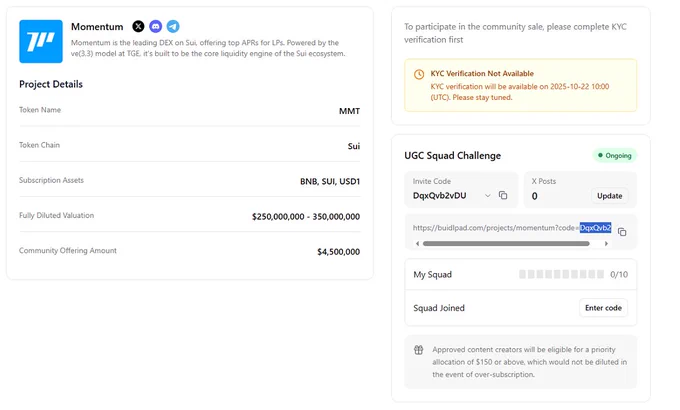The image size is (680, 410).
Task: Copy the buidlpad referral link
Action: (622, 232)
